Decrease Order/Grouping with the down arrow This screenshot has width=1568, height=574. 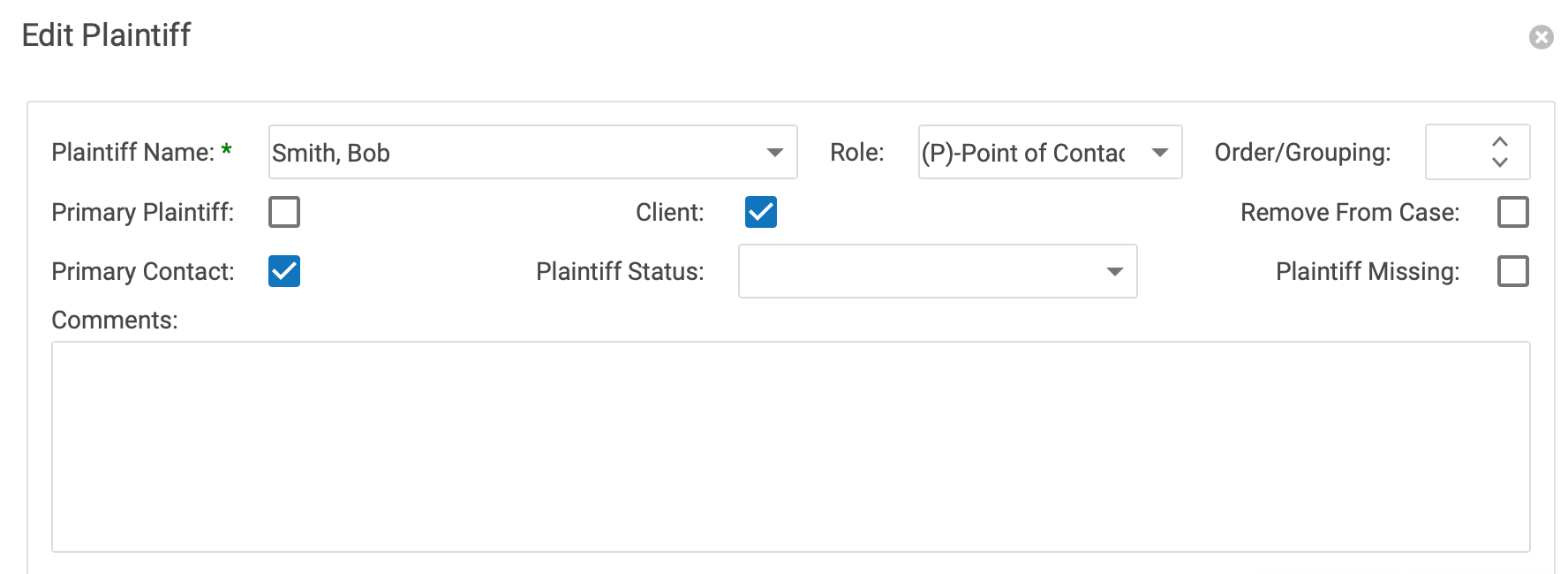coord(1499,162)
